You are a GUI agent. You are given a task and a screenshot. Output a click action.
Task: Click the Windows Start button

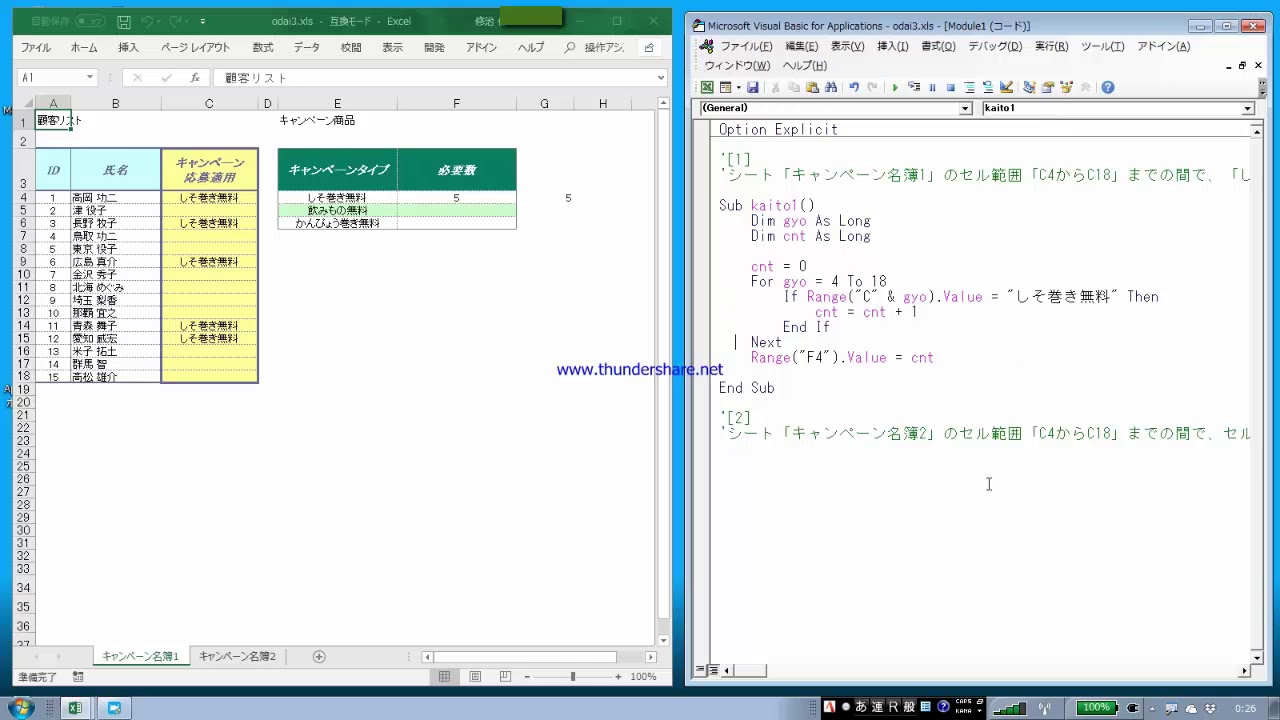pyautogui.click(x=20, y=708)
